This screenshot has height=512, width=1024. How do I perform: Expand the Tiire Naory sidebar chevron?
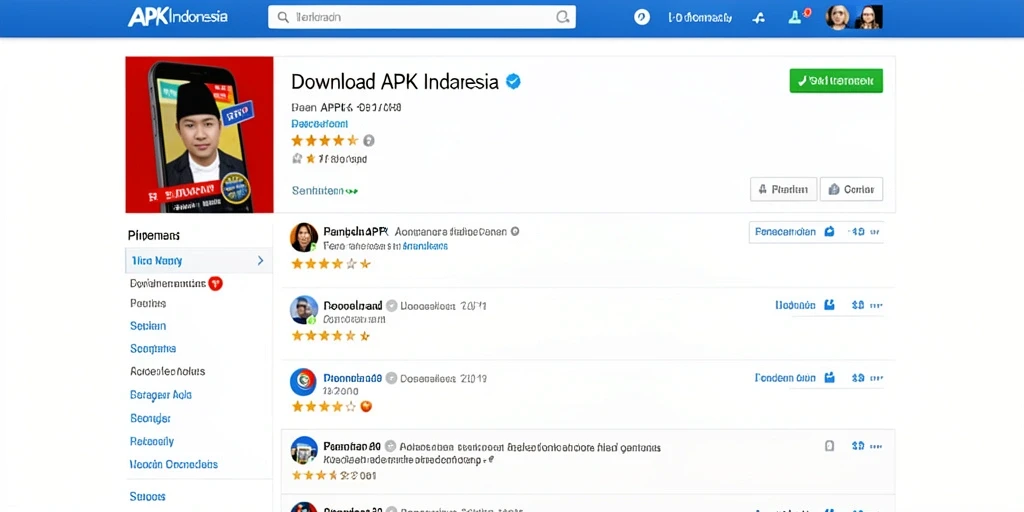(260, 261)
